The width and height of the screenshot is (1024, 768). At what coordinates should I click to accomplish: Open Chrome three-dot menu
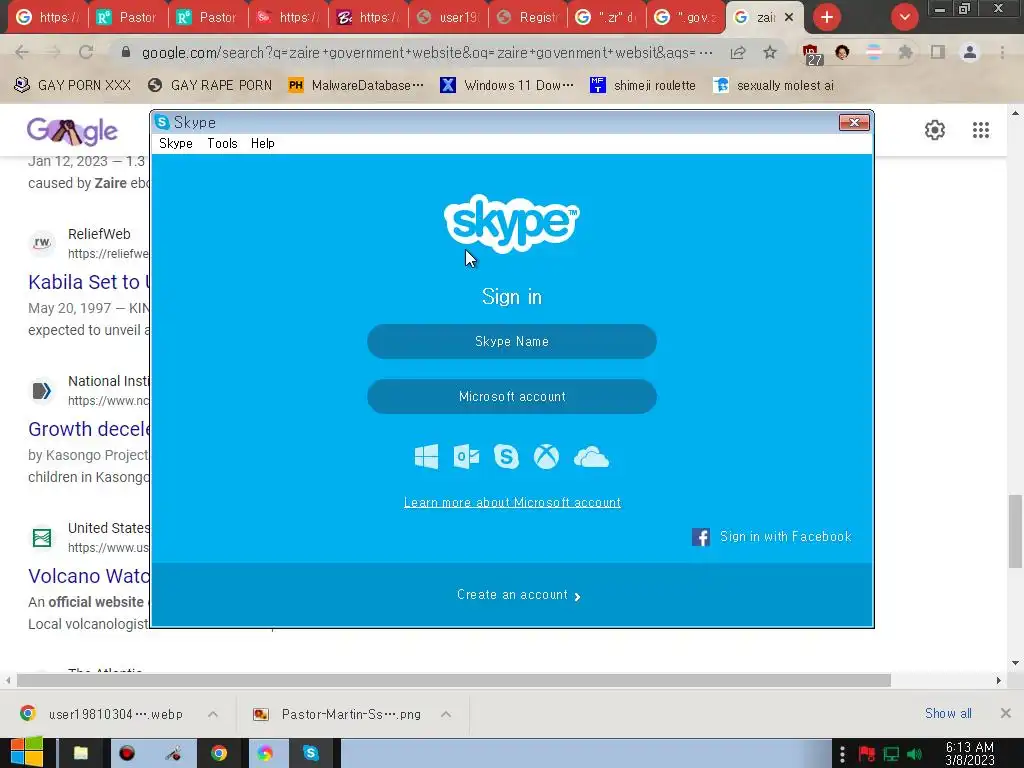(1002, 52)
